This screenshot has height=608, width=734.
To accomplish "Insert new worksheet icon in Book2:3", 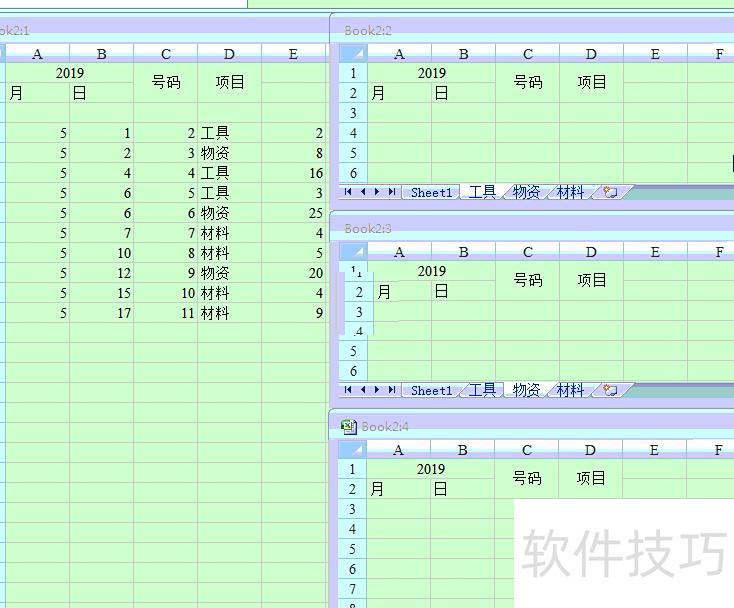I will click(x=610, y=390).
